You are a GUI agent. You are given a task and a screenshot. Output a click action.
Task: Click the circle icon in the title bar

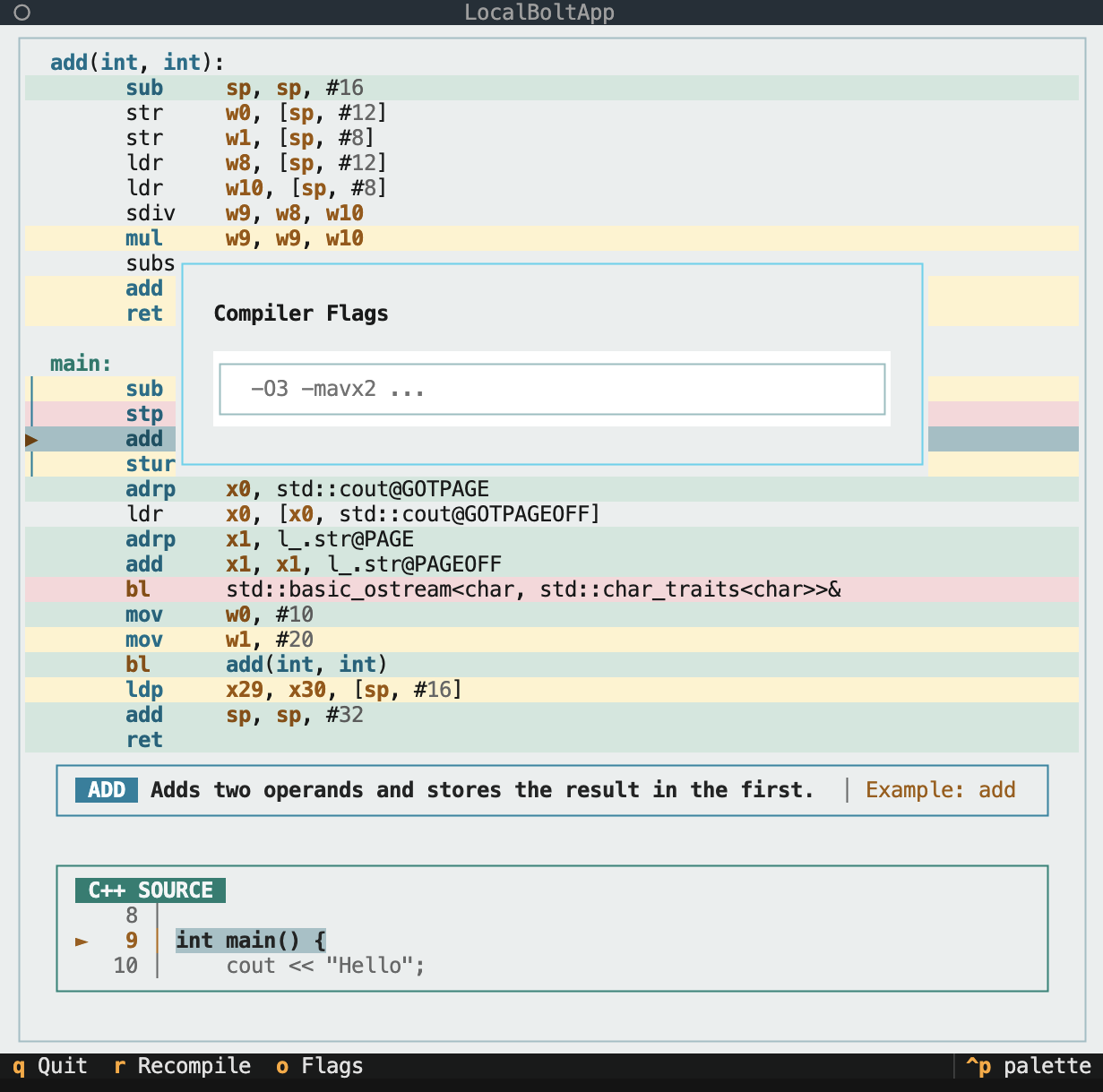coord(22,13)
